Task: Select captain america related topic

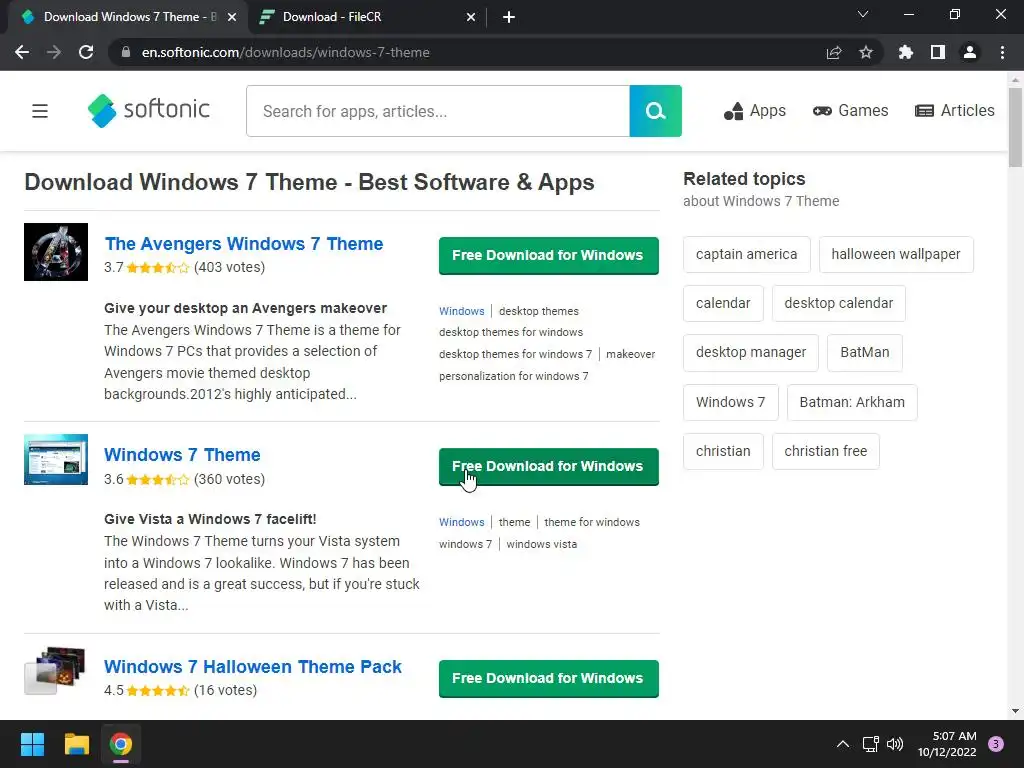Action: pyautogui.click(x=746, y=255)
